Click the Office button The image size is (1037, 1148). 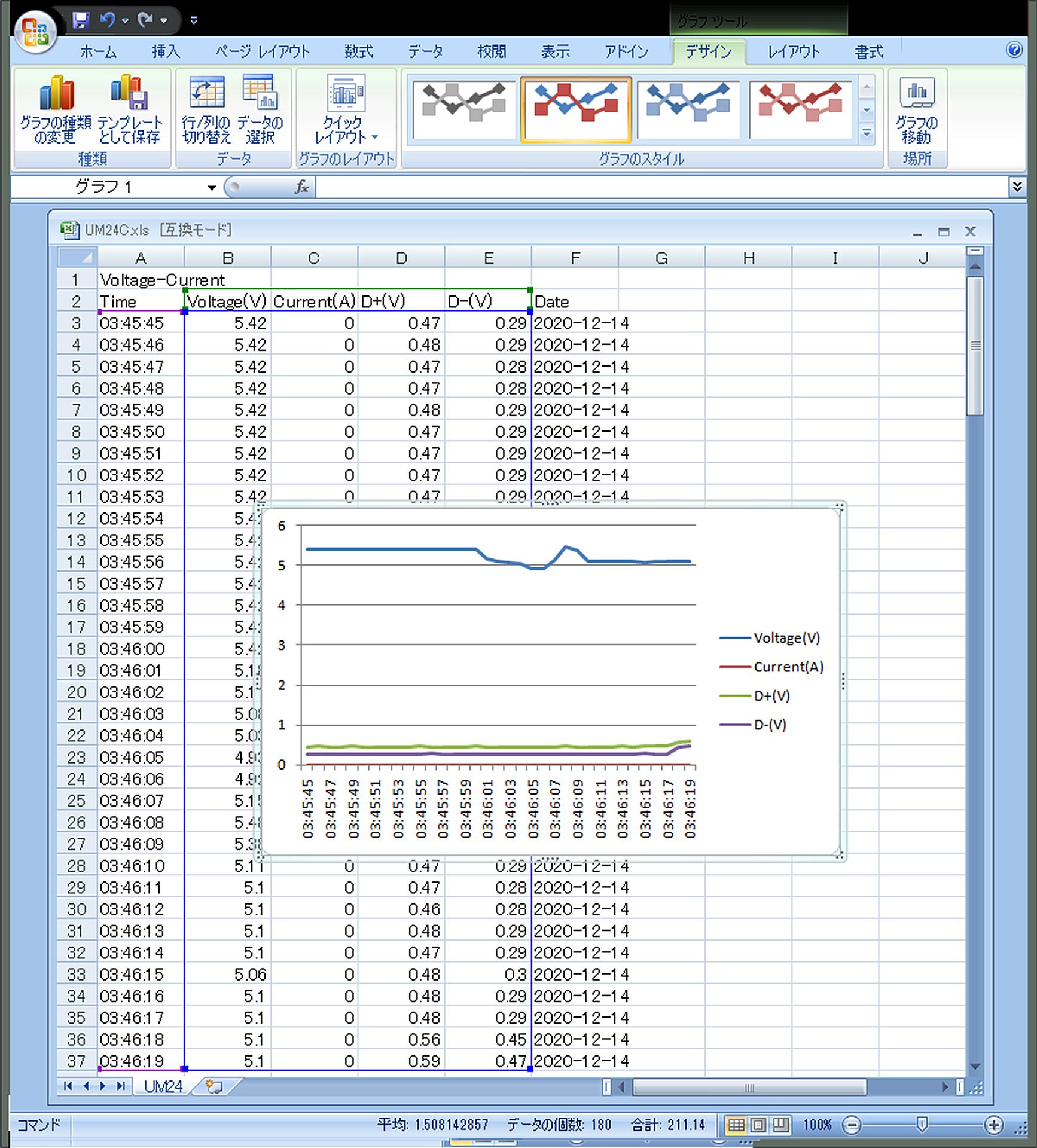(x=35, y=31)
